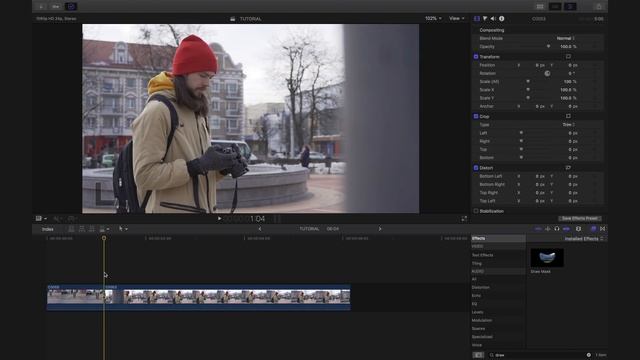Image resolution: width=640 pixels, height=360 pixels.
Task: Open the Audio inspector speaker icon
Action: click(493, 18)
